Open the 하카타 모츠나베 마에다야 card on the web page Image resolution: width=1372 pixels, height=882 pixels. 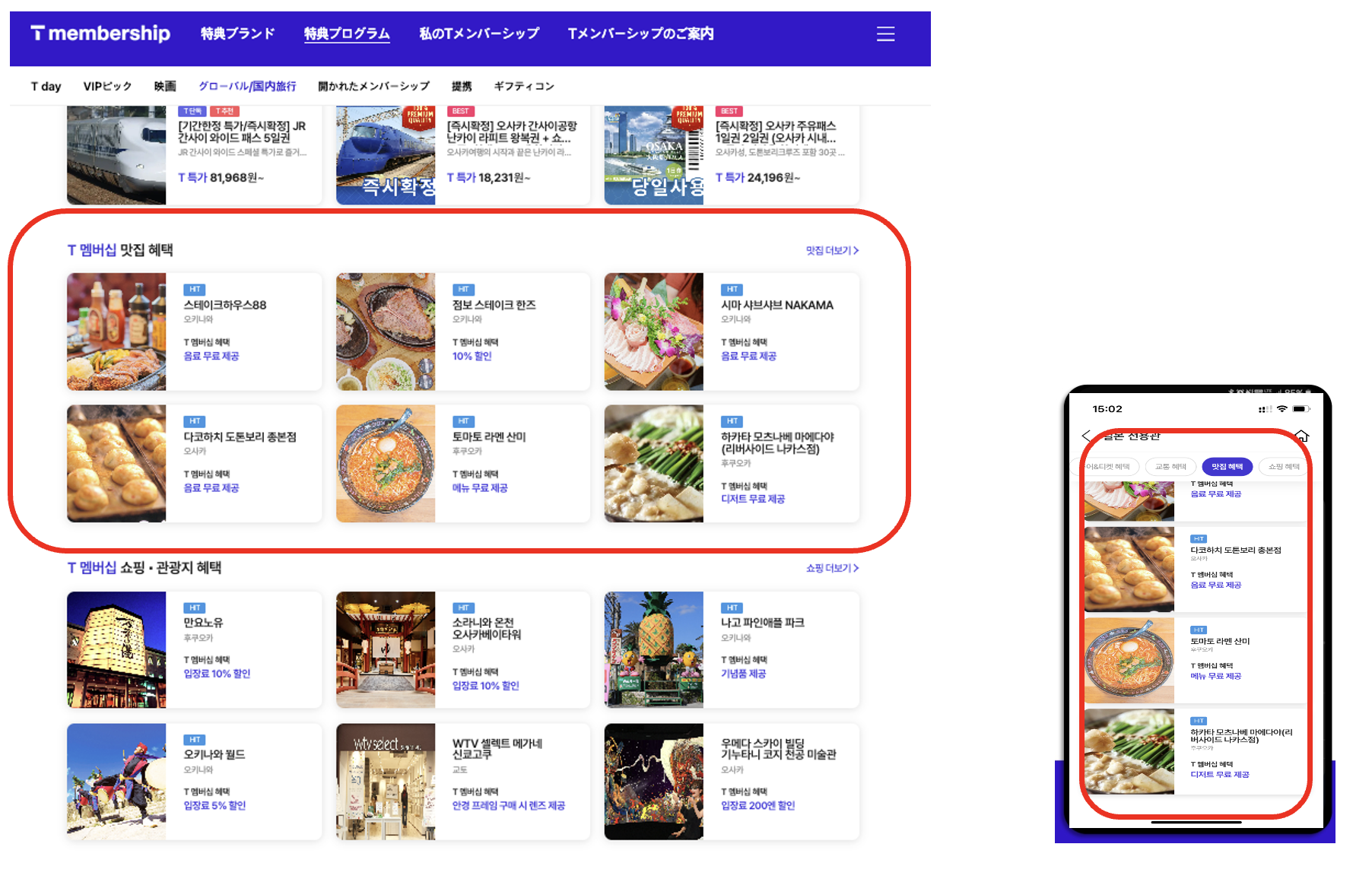(732, 463)
